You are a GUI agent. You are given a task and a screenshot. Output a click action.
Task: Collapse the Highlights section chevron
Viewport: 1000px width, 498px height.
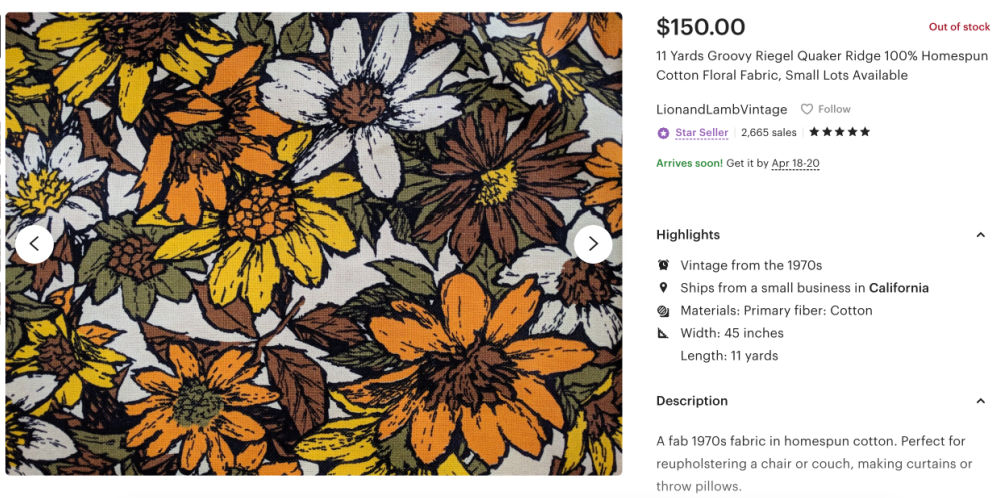[x=980, y=235]
